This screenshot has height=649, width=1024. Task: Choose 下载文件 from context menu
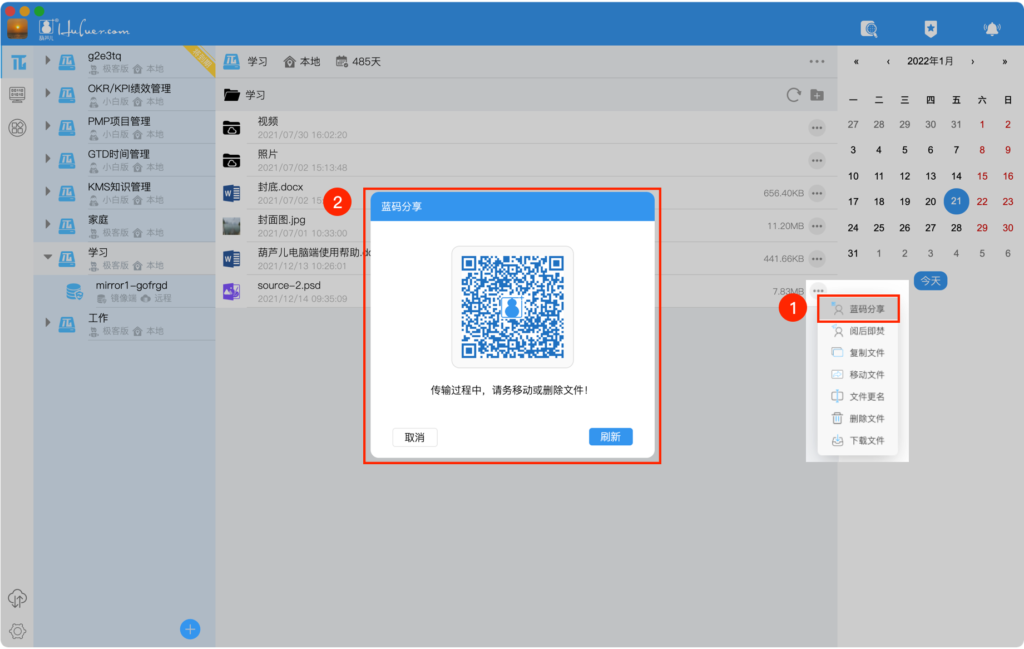(858, 441)
